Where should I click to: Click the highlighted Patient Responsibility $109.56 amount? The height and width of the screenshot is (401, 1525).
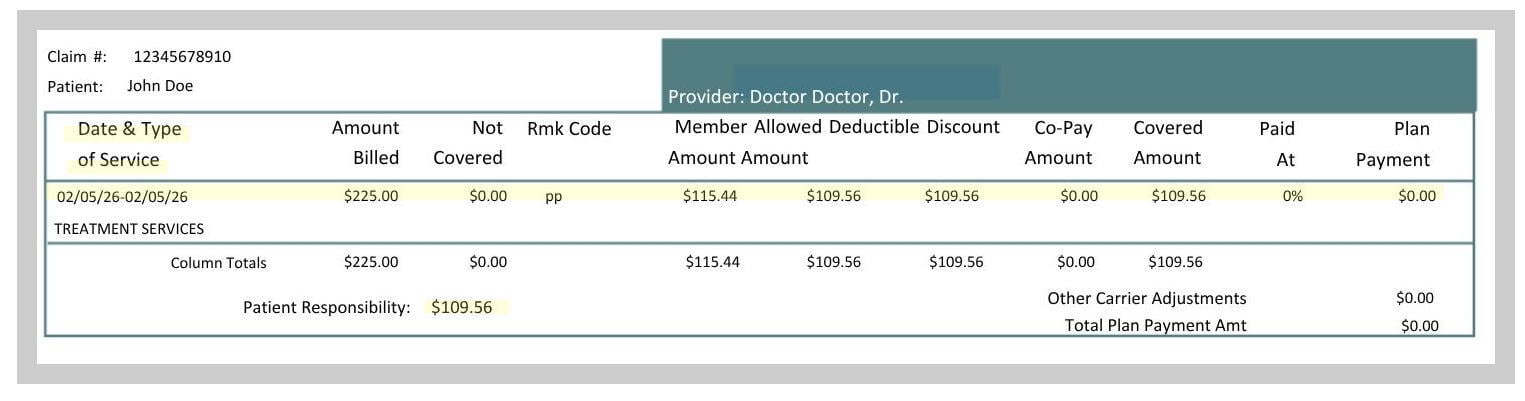[462, 307]
